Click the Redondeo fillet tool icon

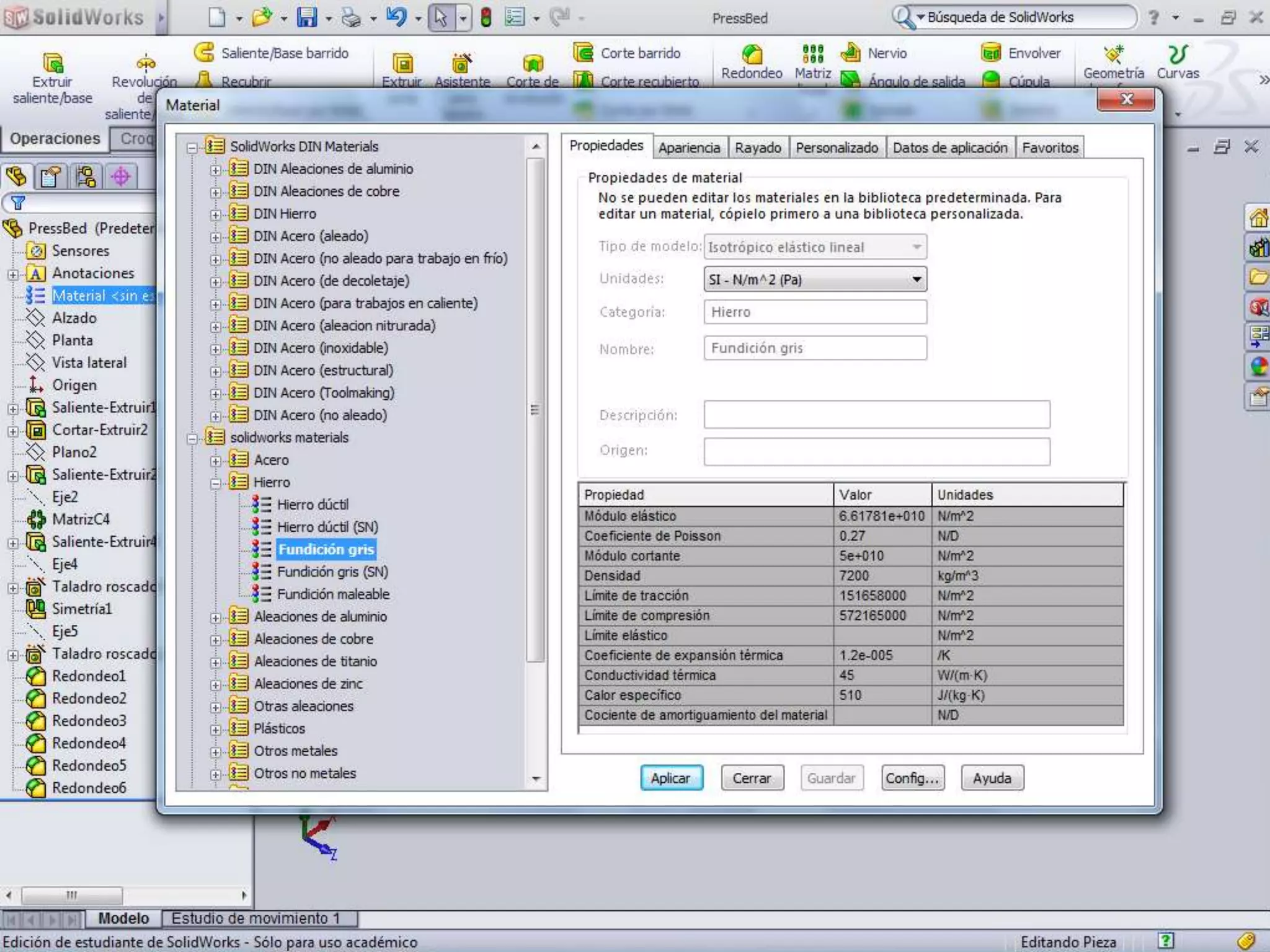(x=752, y=55)
